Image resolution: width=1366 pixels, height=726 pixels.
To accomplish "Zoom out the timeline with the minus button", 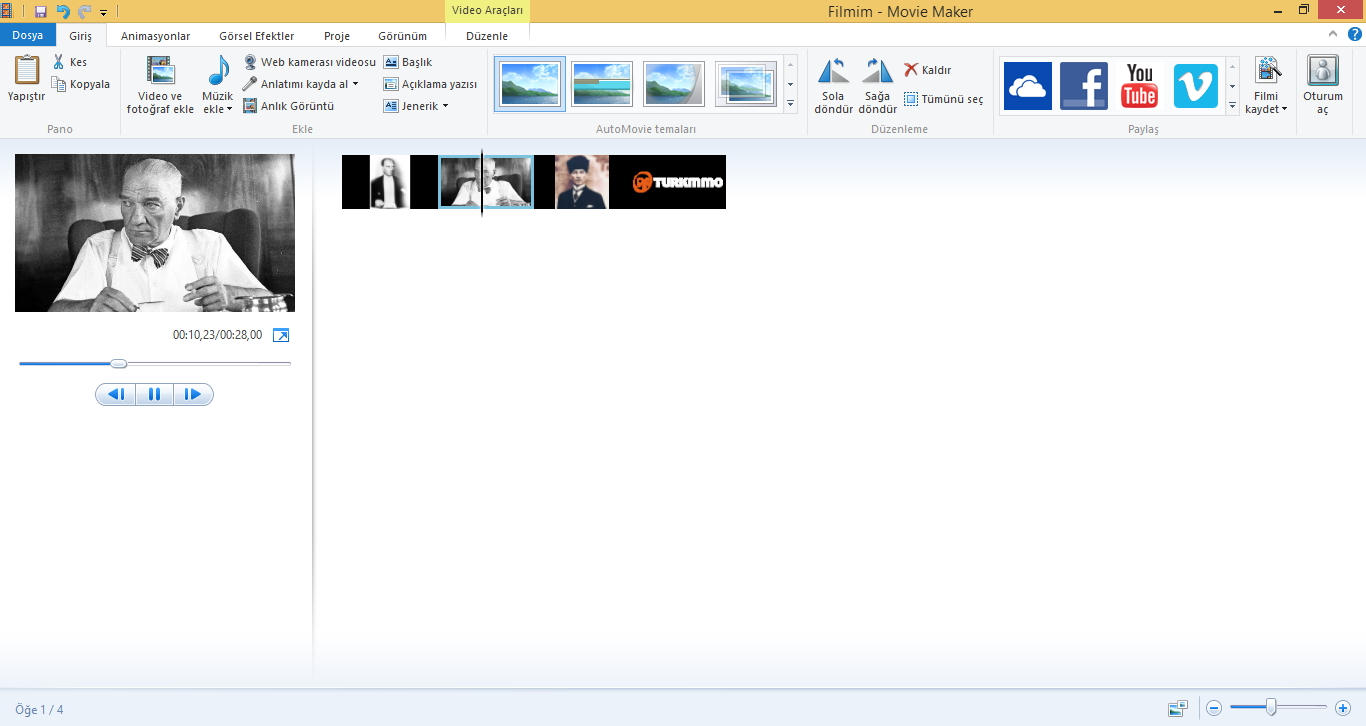I will (1214, 708).
